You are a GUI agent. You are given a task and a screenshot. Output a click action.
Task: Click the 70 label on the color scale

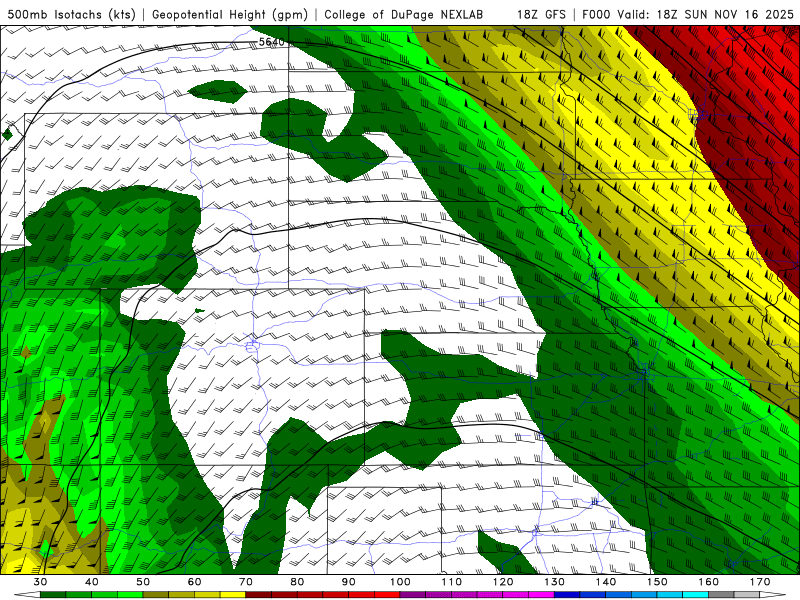246,582
